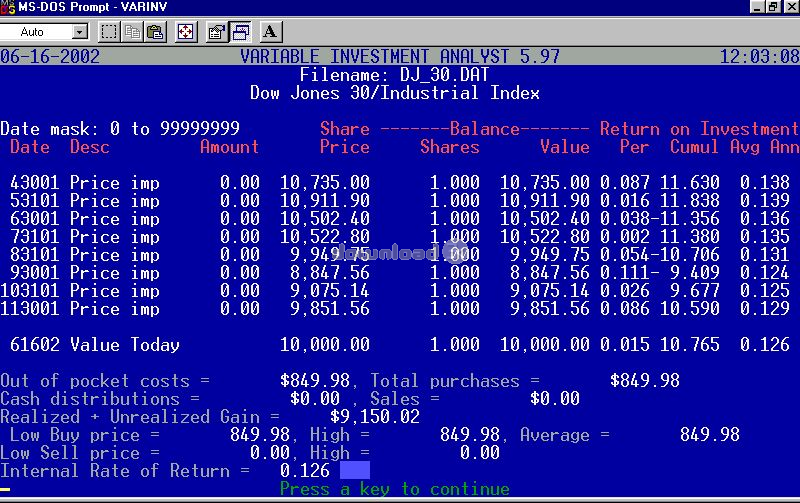Viewport: 800px width, 503px height.
Task: Click the clock time '12:03:08'
Action: tap(759, 56)
